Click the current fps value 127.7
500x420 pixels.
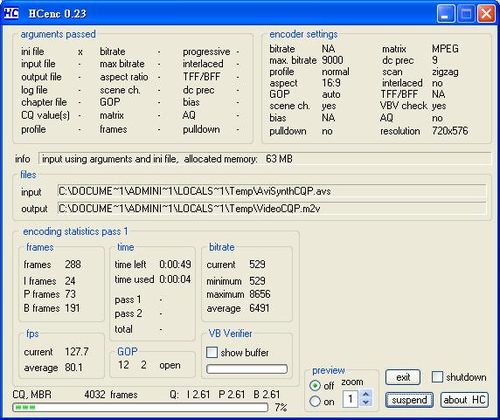(77, 352)
